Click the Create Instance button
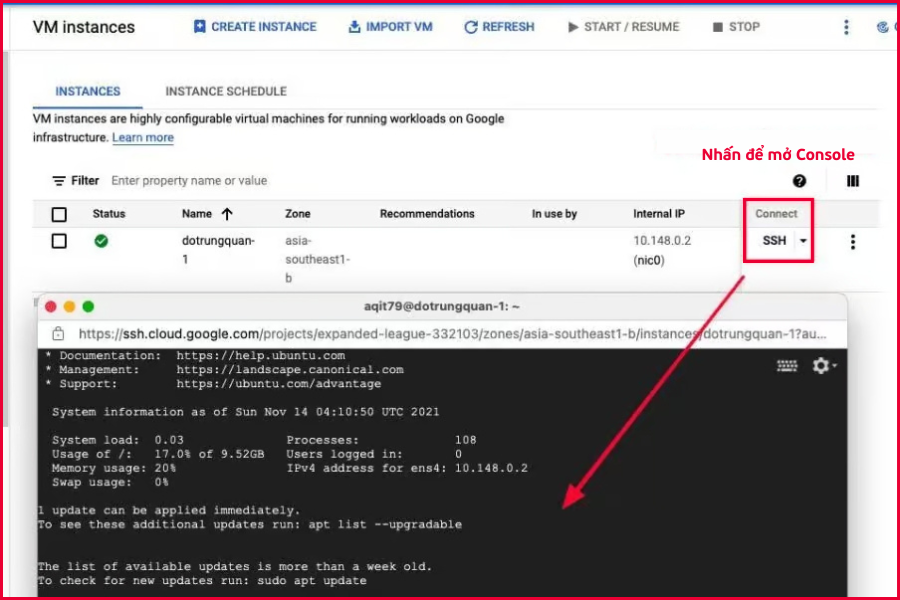The image size is (900, 600). tap(255, 27)
